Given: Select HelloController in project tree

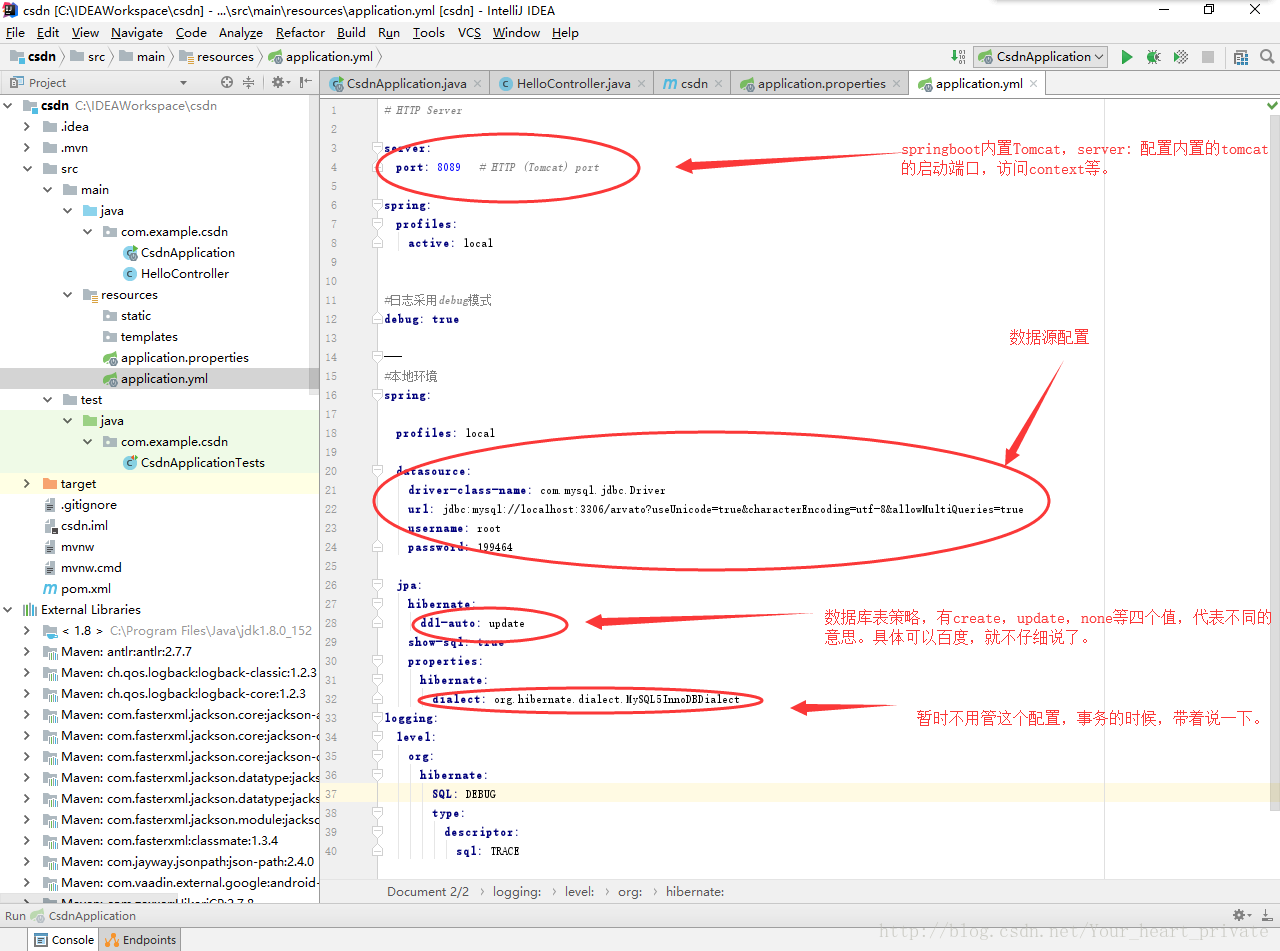Looking at the screenshot, I should click(176, 273).
